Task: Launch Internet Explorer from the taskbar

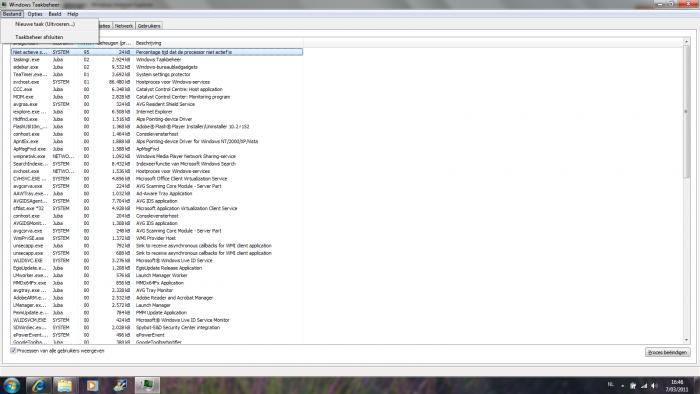Action: coord(38,385)
